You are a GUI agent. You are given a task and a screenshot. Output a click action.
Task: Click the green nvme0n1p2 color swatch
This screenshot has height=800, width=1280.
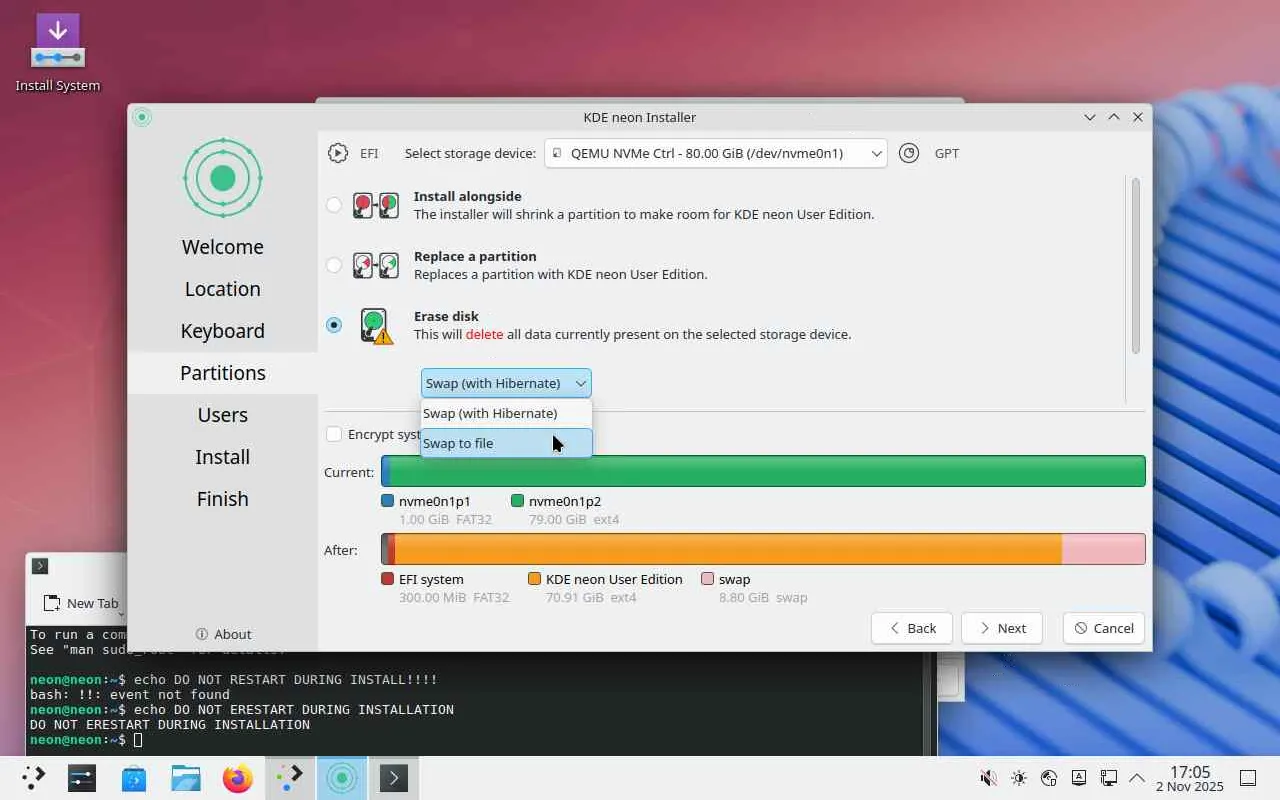tap(518, 501)
